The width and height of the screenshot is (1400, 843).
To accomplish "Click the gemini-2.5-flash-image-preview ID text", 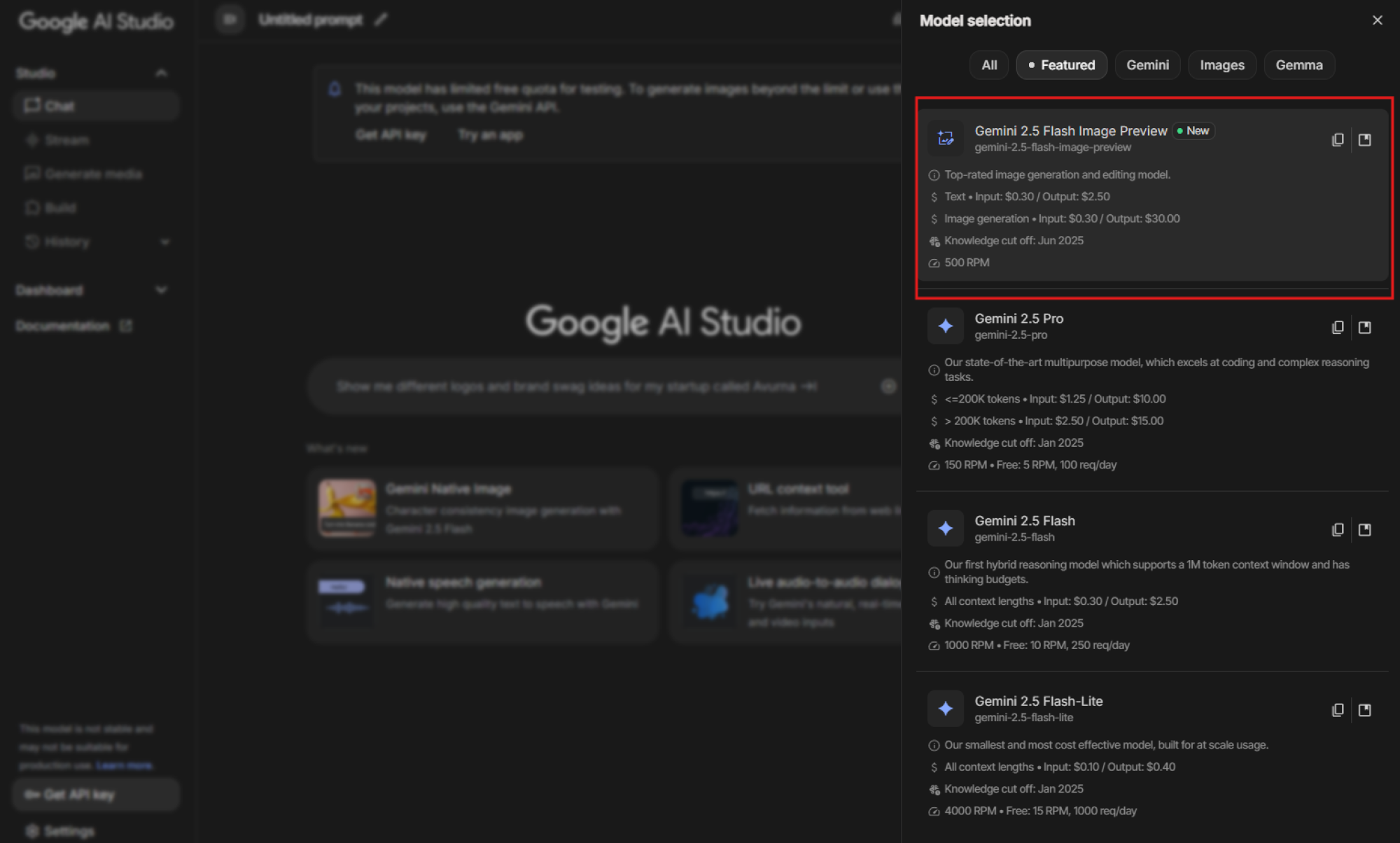I will coord(1053,147).
